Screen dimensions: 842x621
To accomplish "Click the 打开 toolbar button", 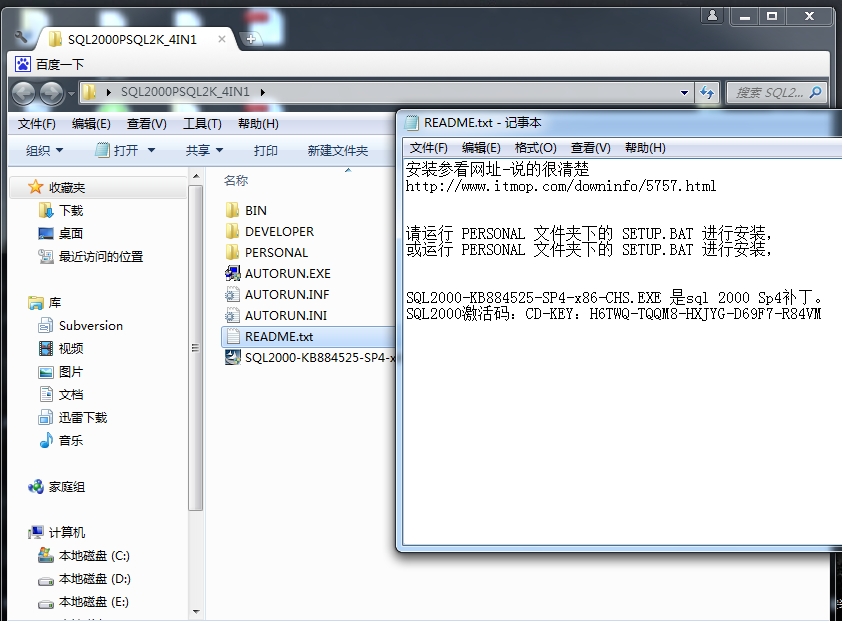I will coord(117,150).
